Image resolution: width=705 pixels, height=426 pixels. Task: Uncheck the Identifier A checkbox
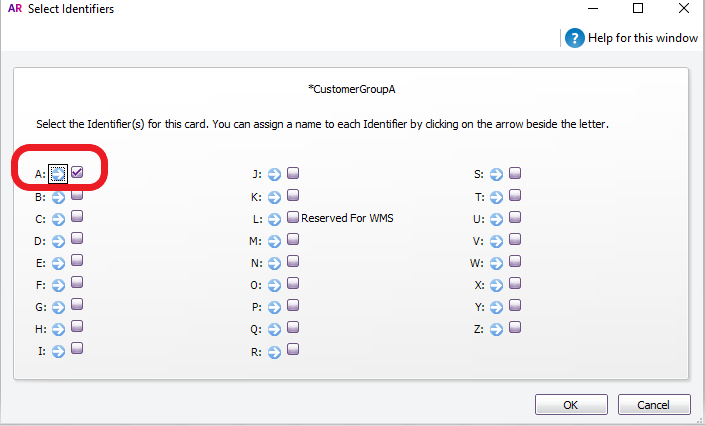tap(77, 172)
